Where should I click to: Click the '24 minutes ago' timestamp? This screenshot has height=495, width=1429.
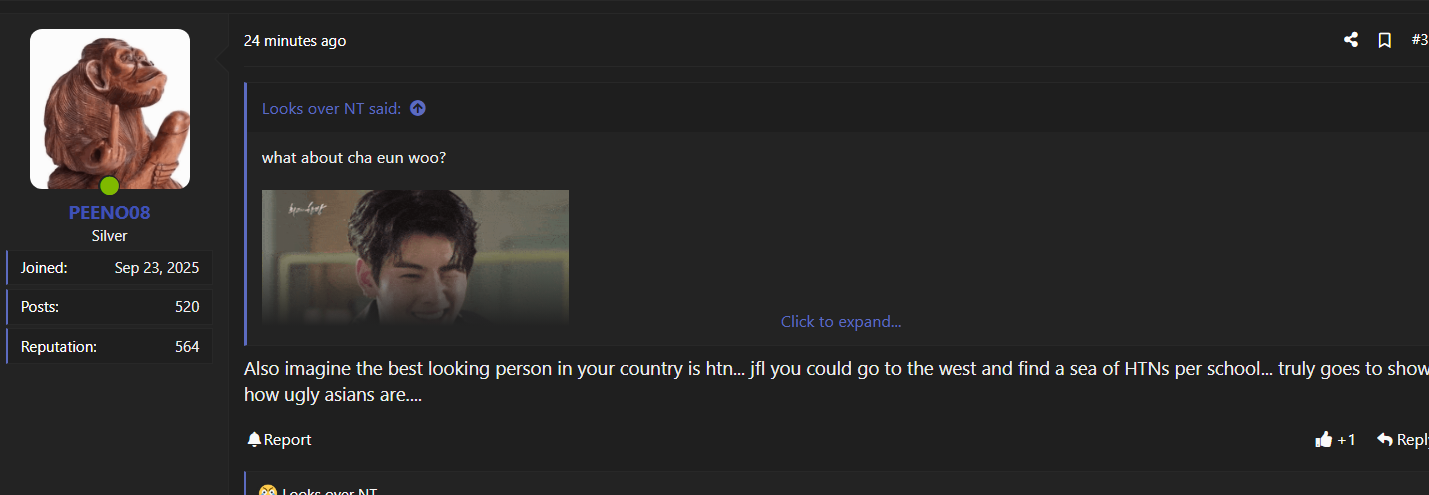pyautogui.click(x=295, y=41)
